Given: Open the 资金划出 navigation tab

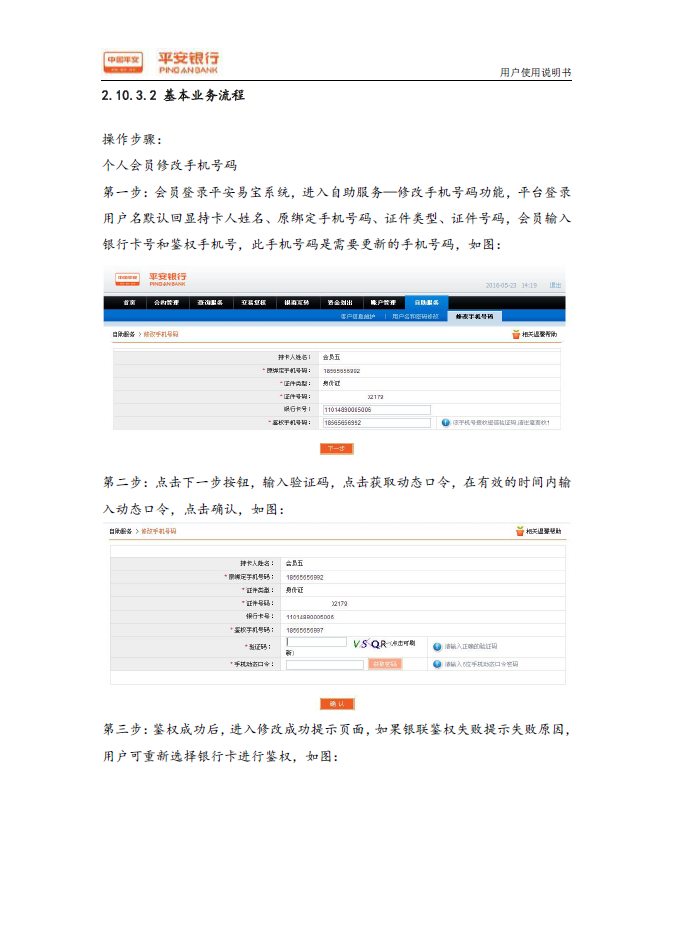Looking at the screenshot, I should pyautogui.click(x=340, y=302).
